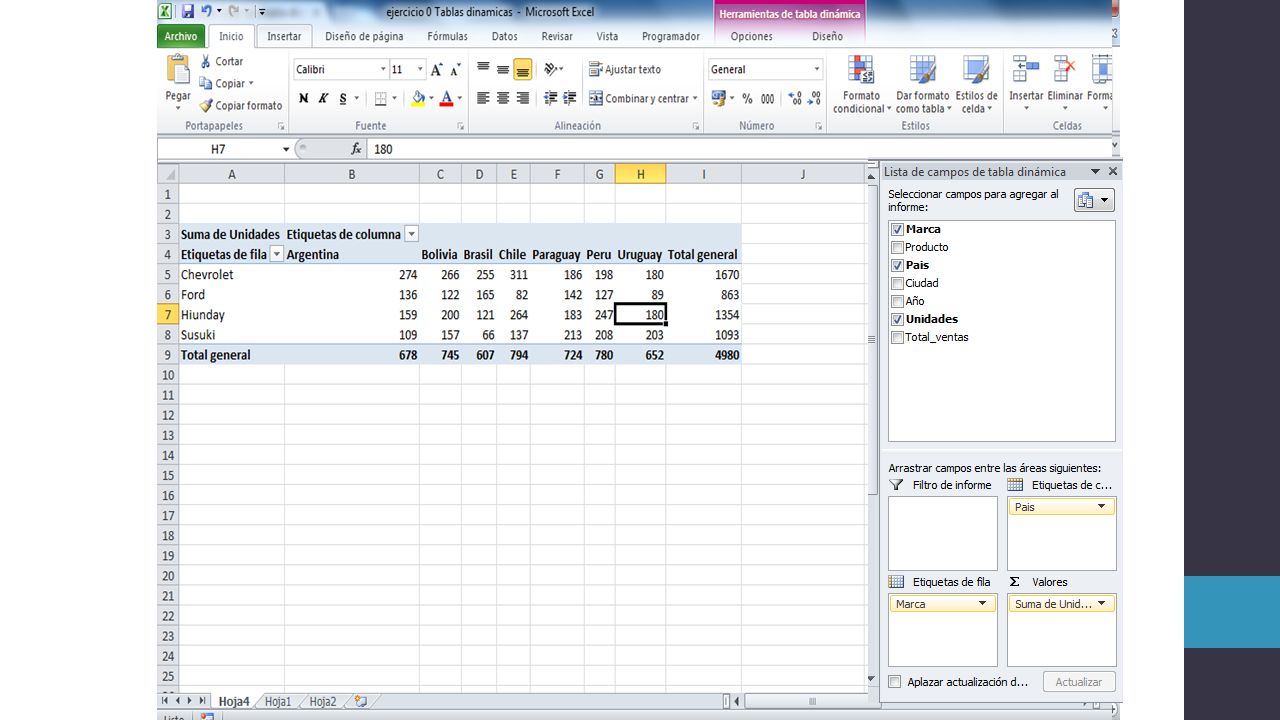Open the General number format dropdown

click(817, 70)
